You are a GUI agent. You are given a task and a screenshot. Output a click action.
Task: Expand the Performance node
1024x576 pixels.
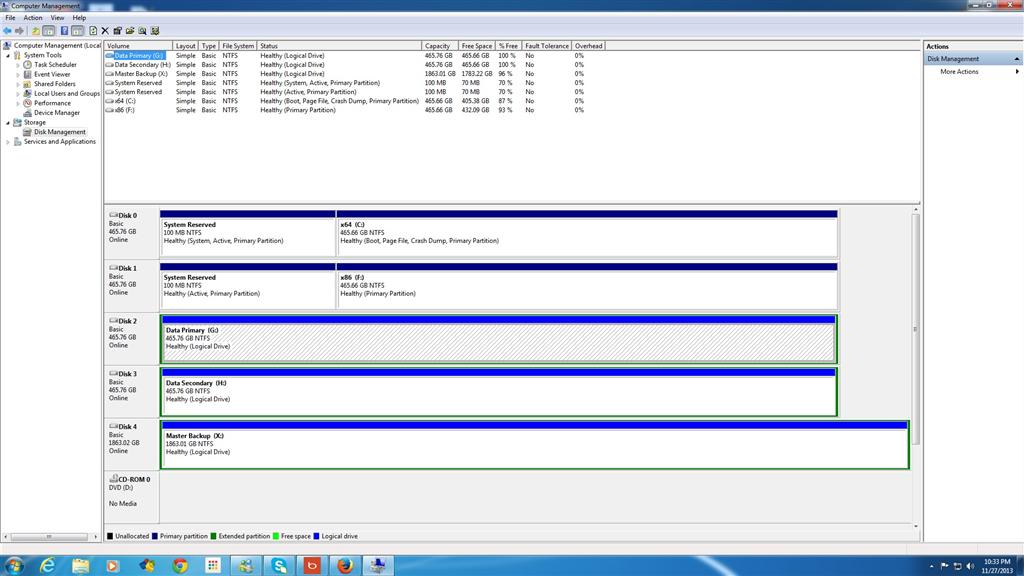coord(18,103)
